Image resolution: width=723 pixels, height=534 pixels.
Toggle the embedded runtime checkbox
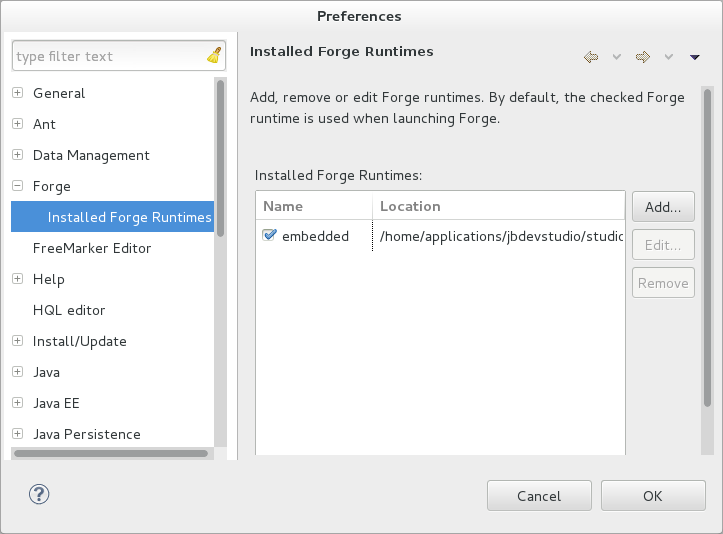pos(269,236)
